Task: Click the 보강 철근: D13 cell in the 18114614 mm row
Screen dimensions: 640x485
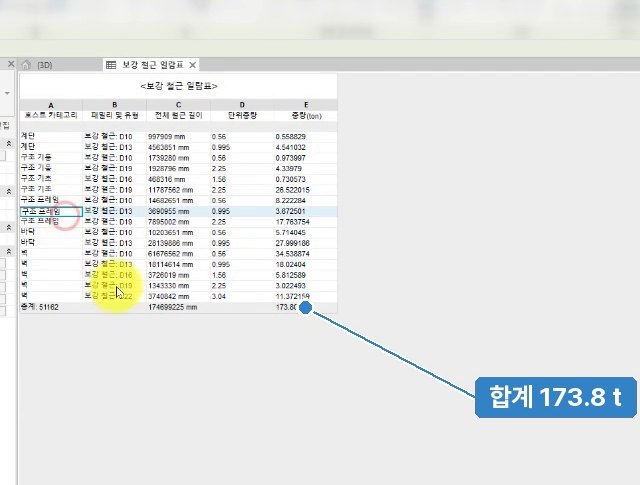Action: tap(114, 264)
